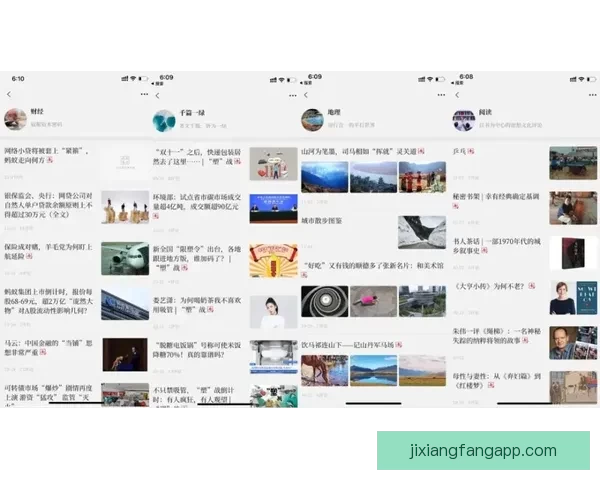Image resolution: width=600 pixels, height=480 pixels.
Task: Tap the 财经 channel avatar
Action: click(15, 119)
